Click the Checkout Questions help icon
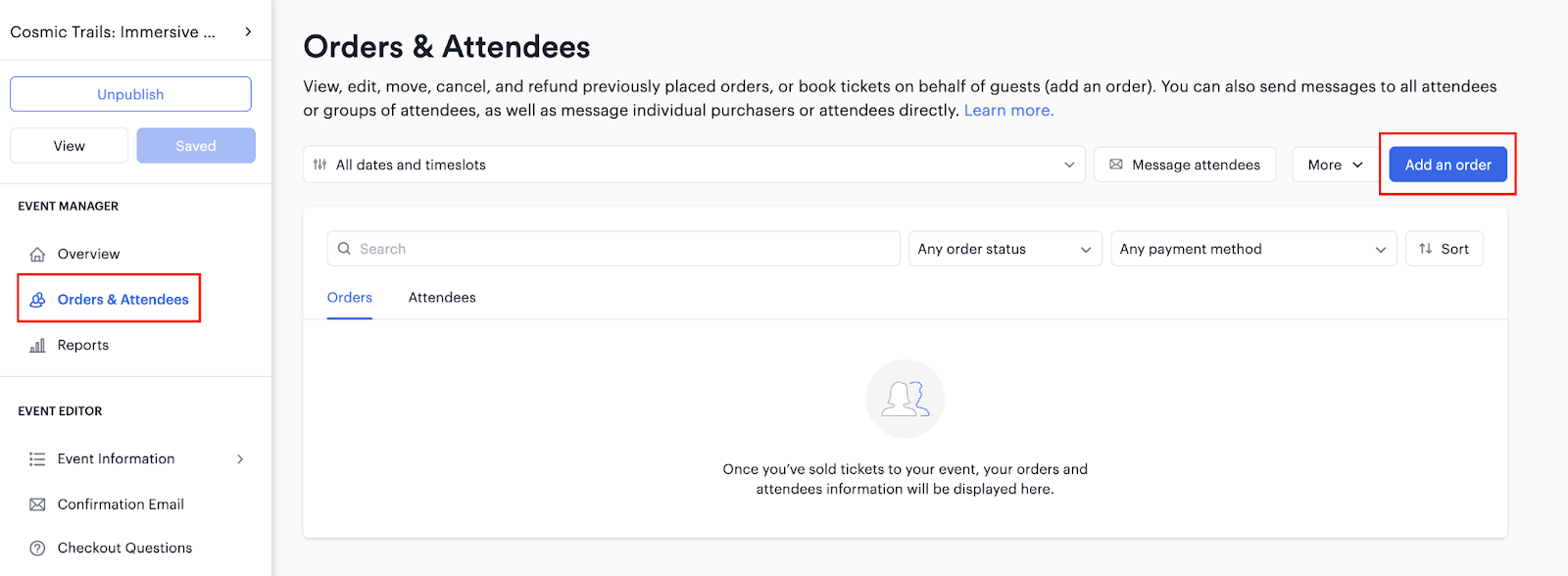 (37, 549)
